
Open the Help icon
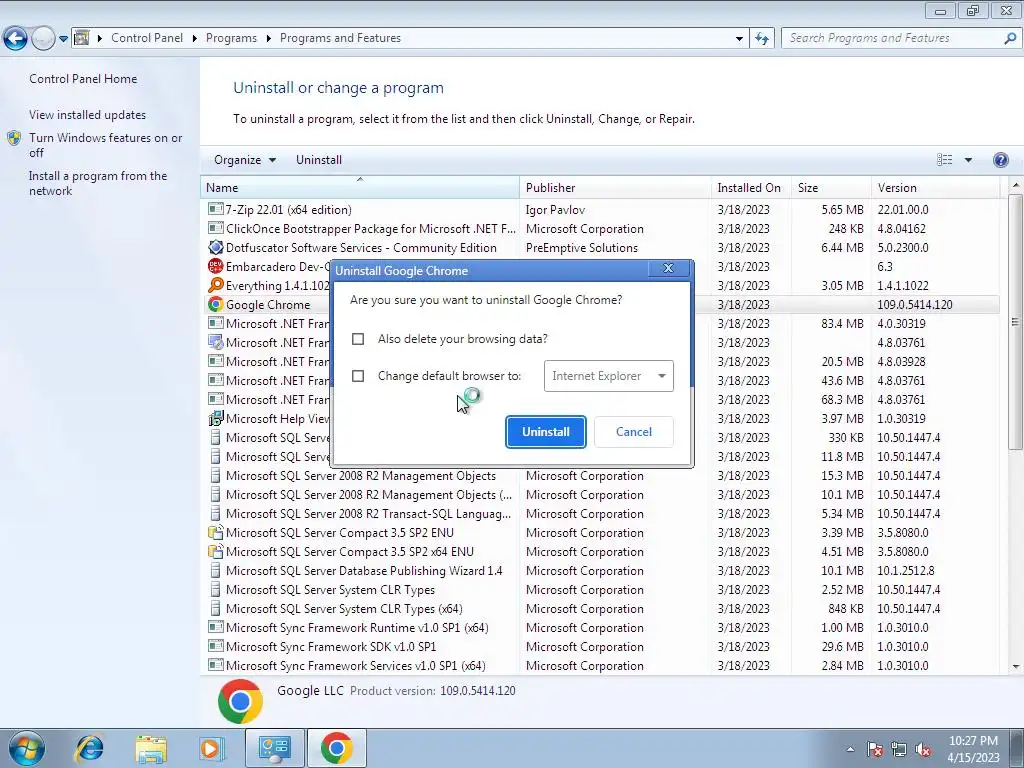1000,160
